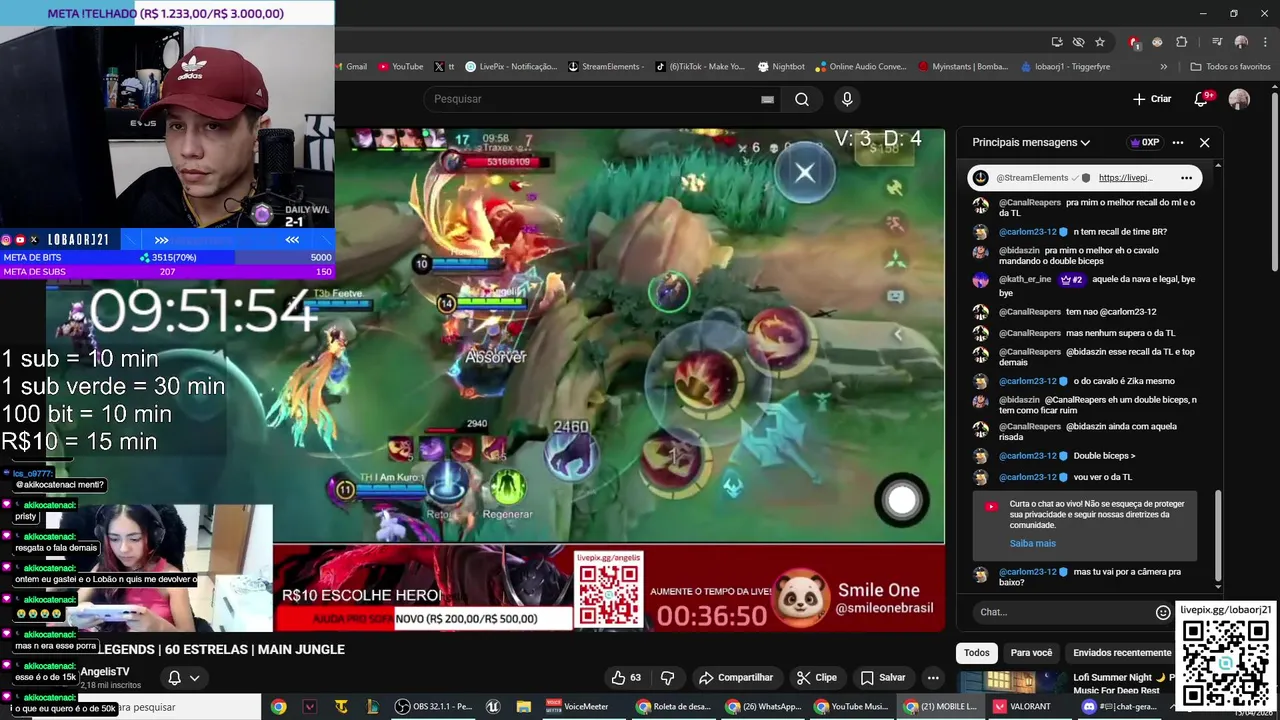Open the Nightbot bookmark
Viewport: 1280px width, 720px height.
point(781,67)
